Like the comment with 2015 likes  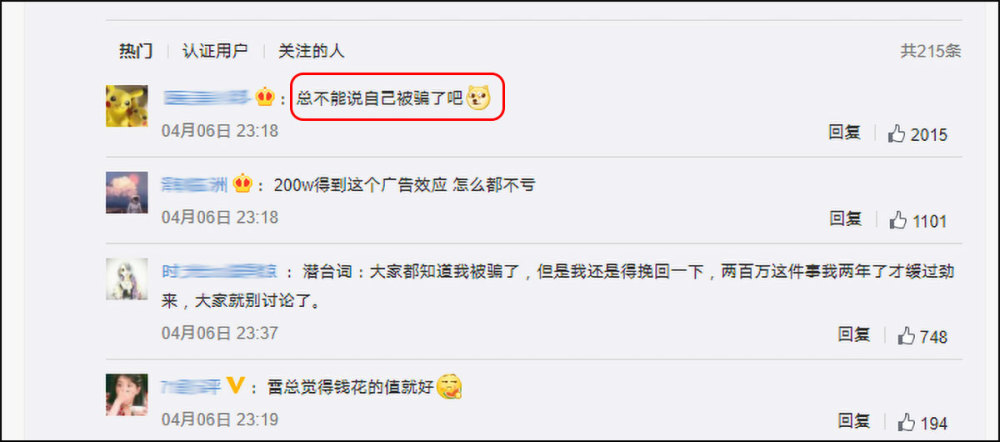[x=897, y=134]
